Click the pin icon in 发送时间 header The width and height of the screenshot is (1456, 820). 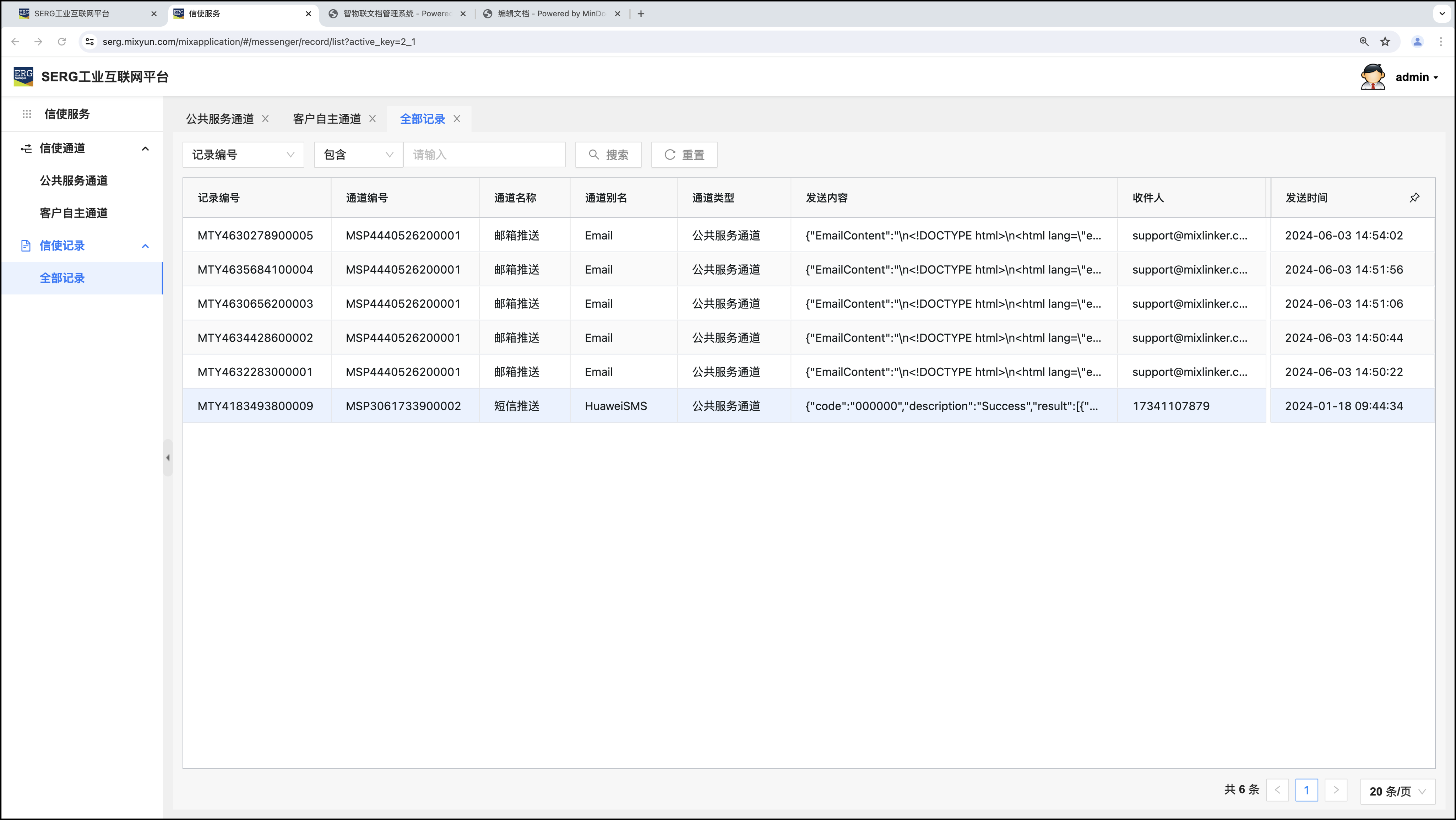(1414, 198)
